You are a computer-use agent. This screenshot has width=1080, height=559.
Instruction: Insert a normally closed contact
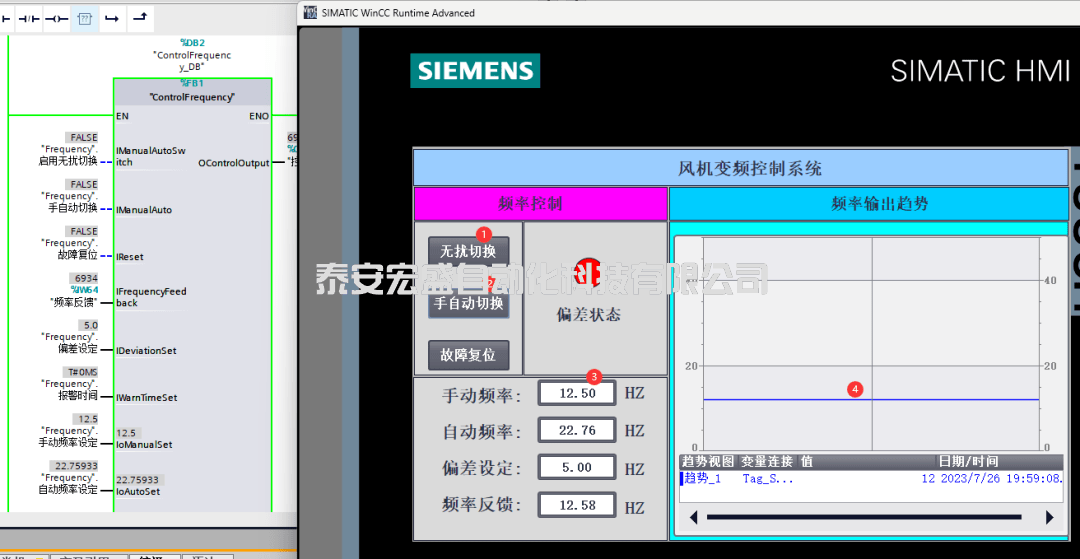pyautogui.click(x=29, y=18)
